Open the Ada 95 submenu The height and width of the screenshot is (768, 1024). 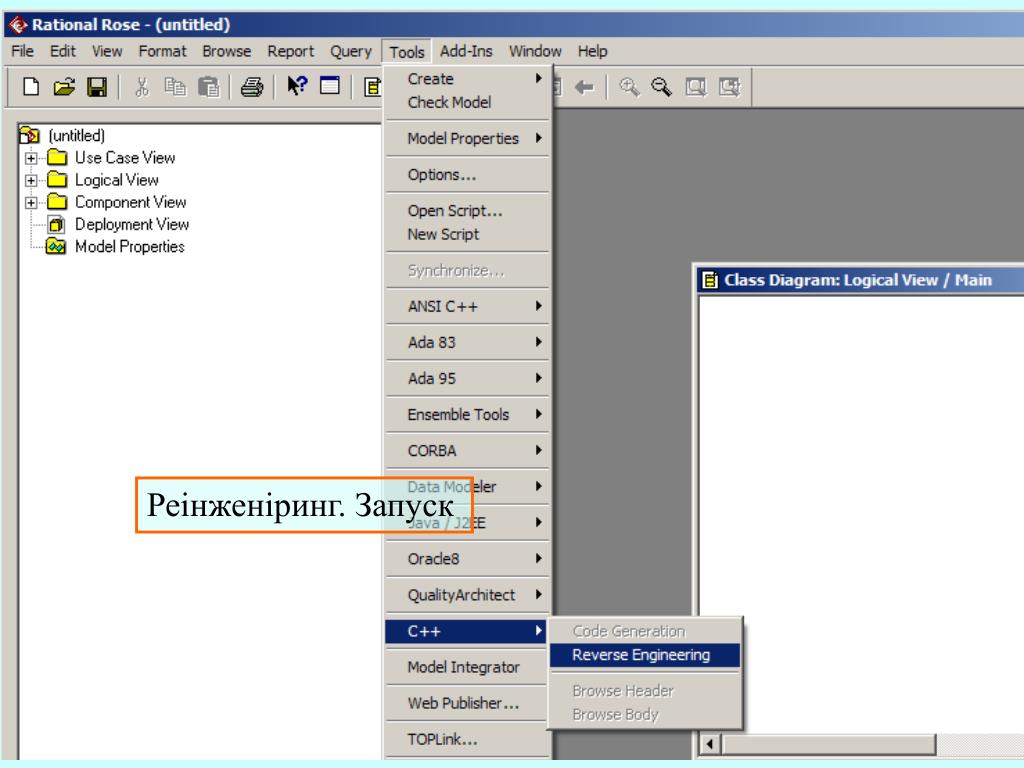[468, 378]
